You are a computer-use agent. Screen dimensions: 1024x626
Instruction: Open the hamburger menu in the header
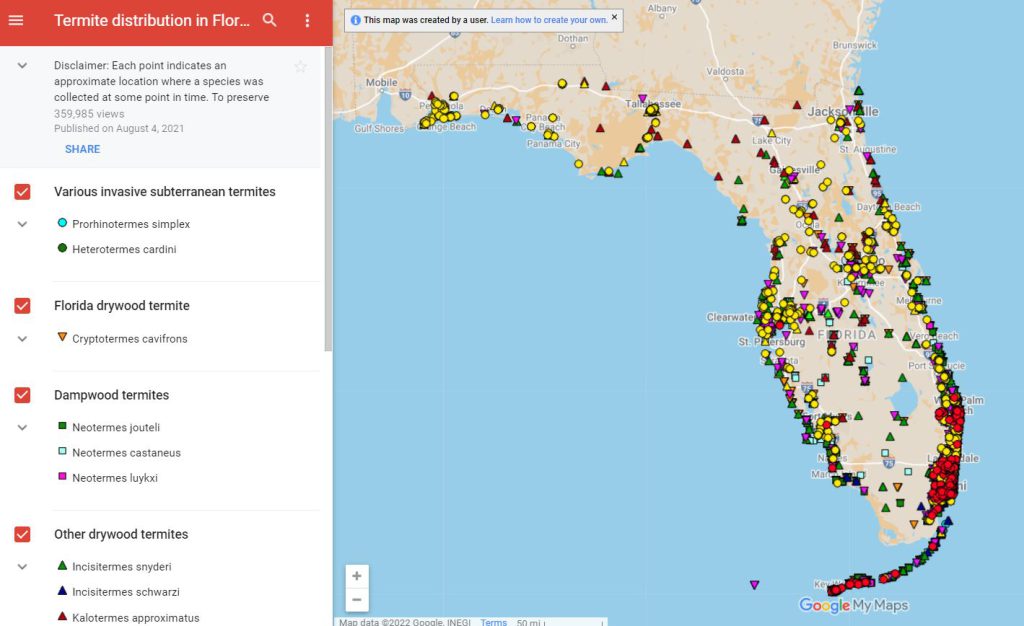click(16, 20)
